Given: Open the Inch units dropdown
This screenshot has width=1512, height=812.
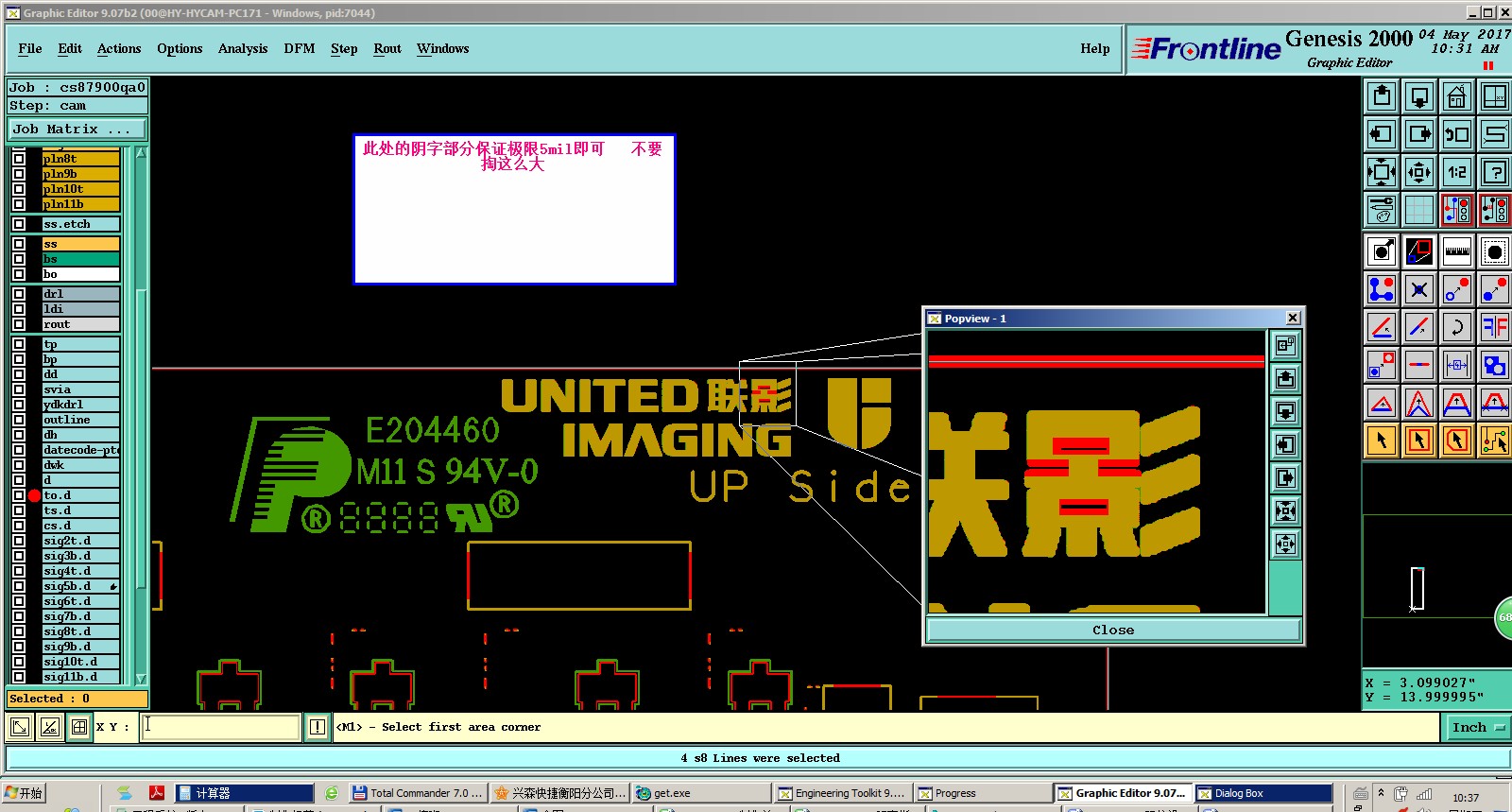Looking at the screenshot, I should (x=1477, y=727).
